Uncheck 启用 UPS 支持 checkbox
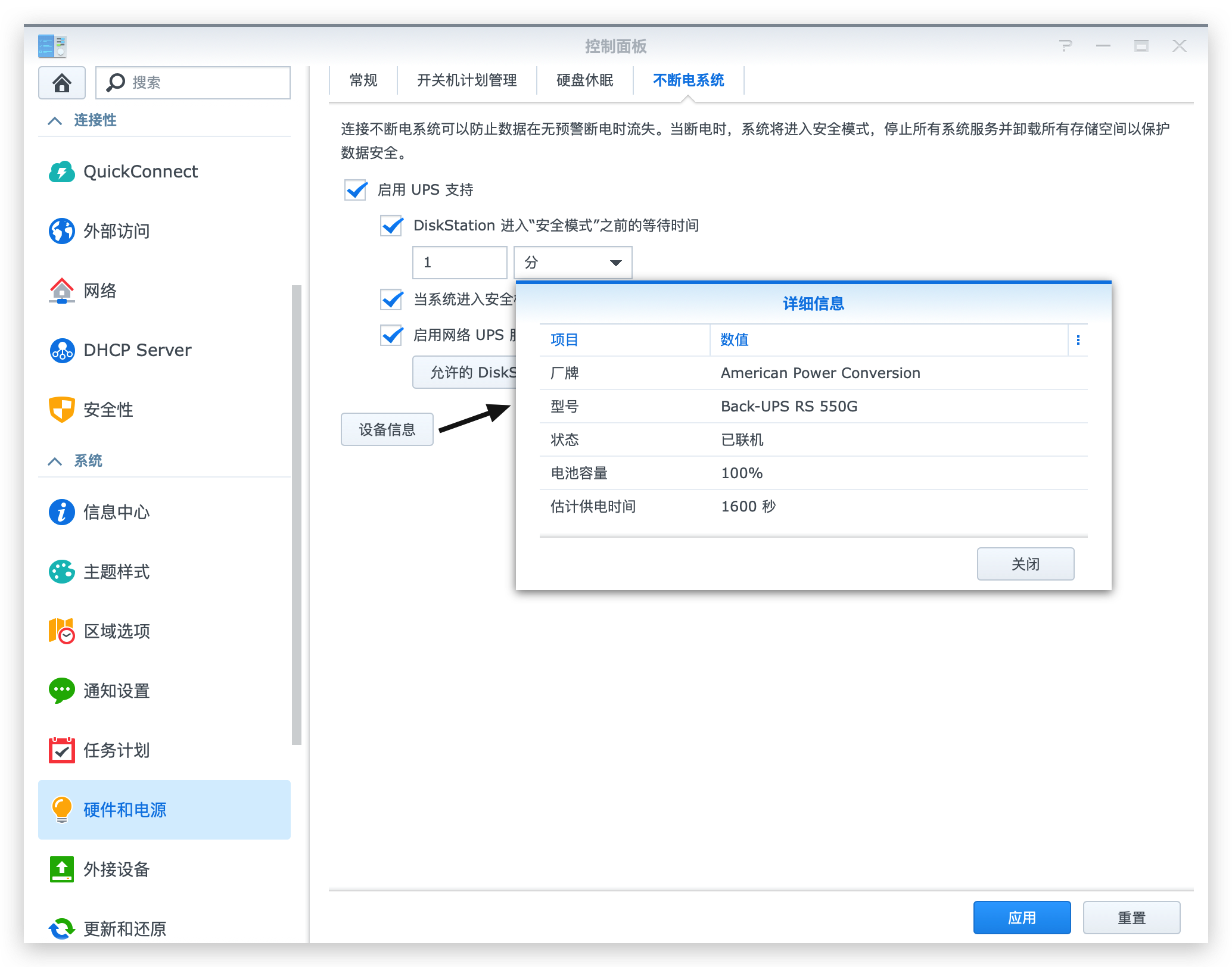The image size is (1232, 967). pos(356,190)
